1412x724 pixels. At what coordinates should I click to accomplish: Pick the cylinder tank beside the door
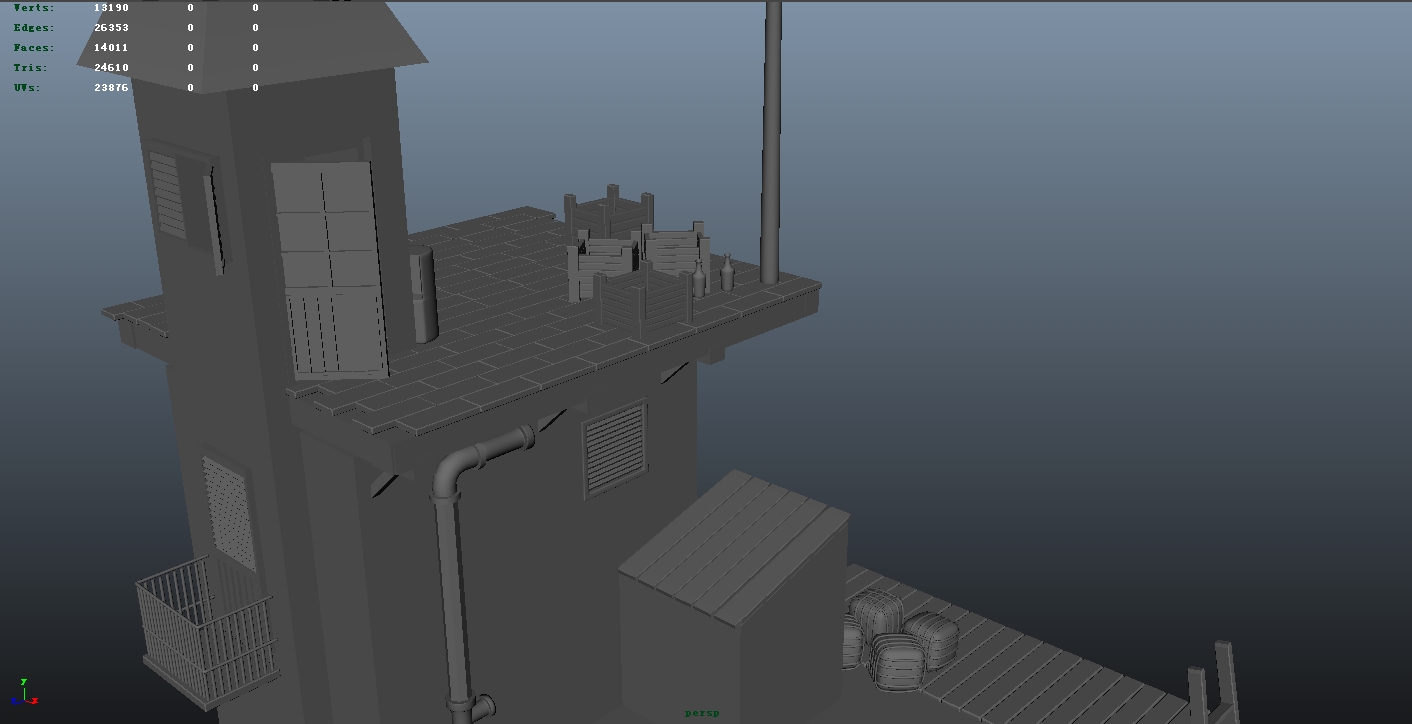coord(424,294)
